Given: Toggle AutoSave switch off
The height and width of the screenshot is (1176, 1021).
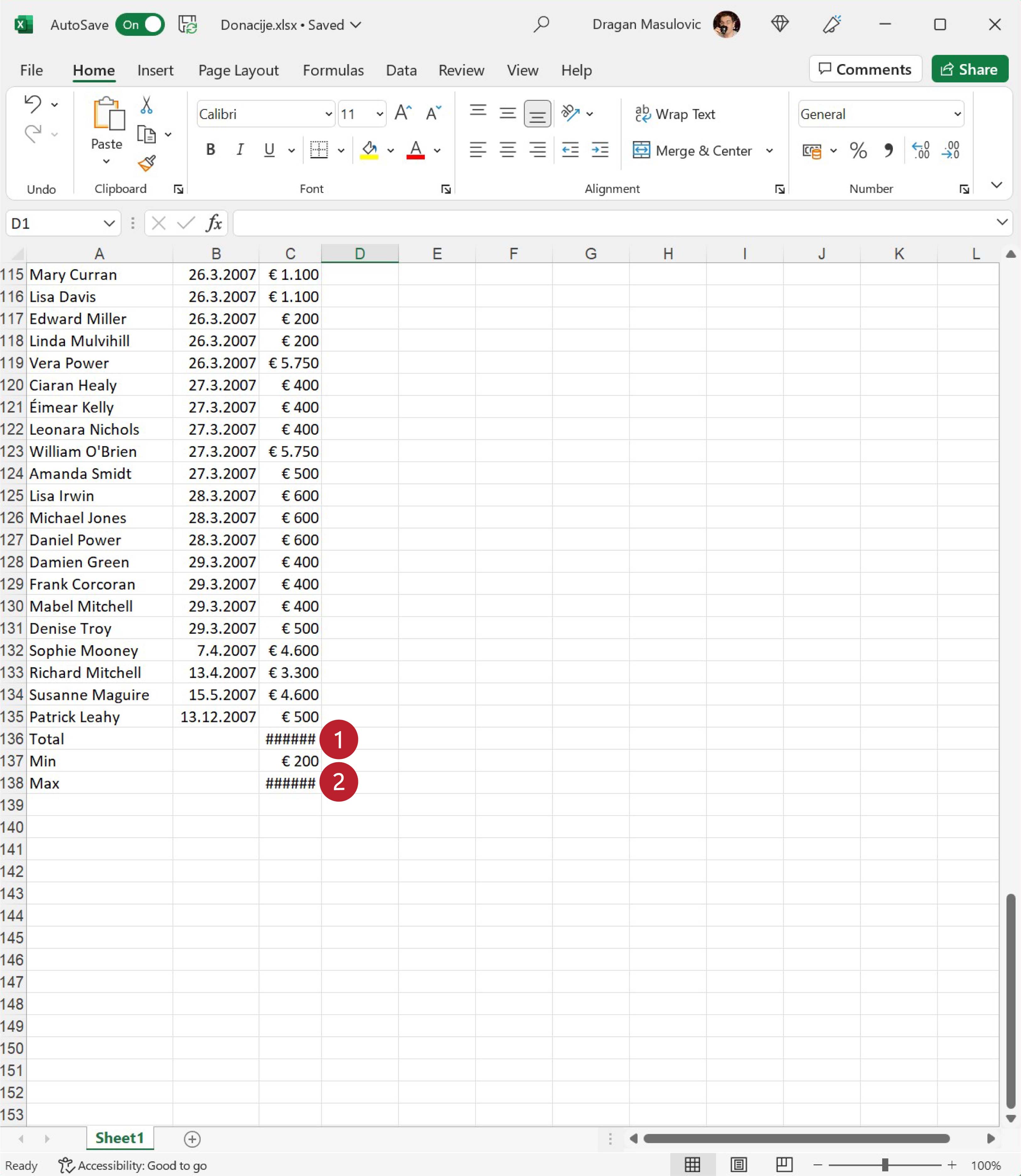Looking at the screenshot, I should pyautogui.click(x=140, y=25).
